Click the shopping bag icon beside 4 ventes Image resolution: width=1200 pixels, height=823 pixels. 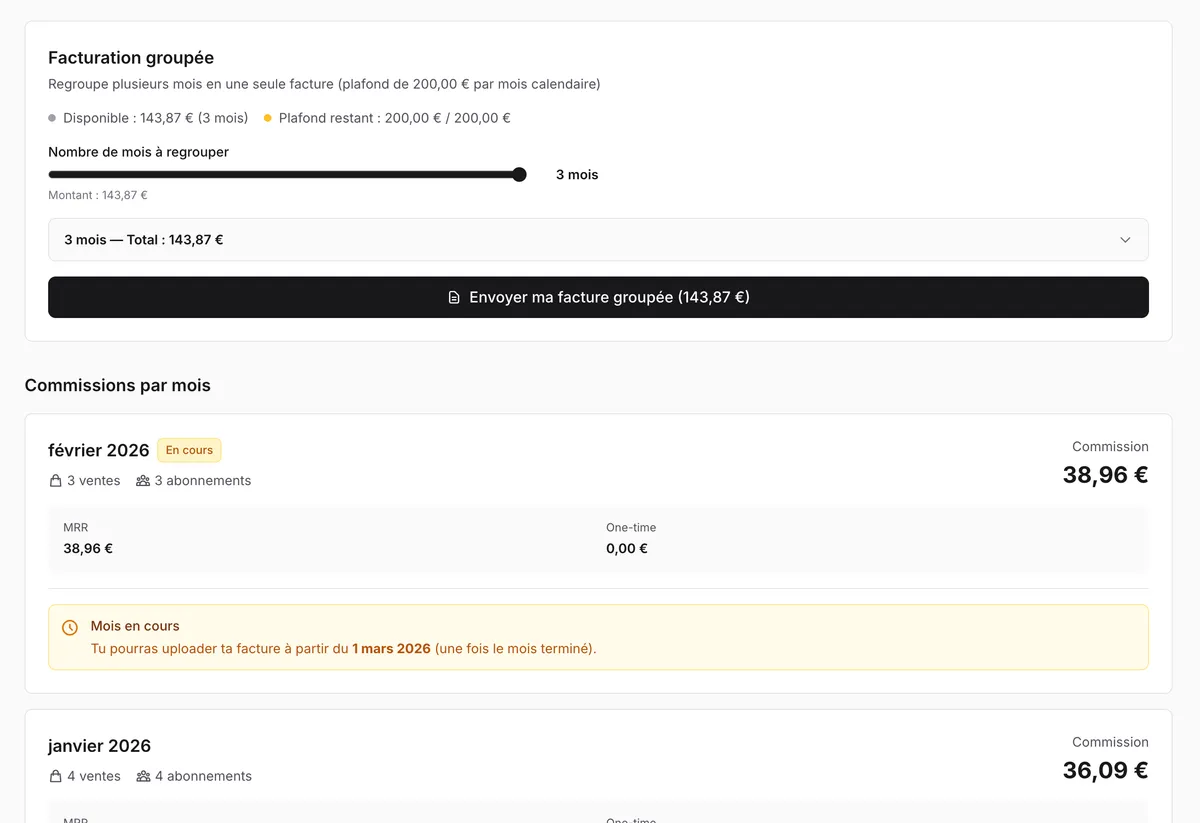click(56, 777)
